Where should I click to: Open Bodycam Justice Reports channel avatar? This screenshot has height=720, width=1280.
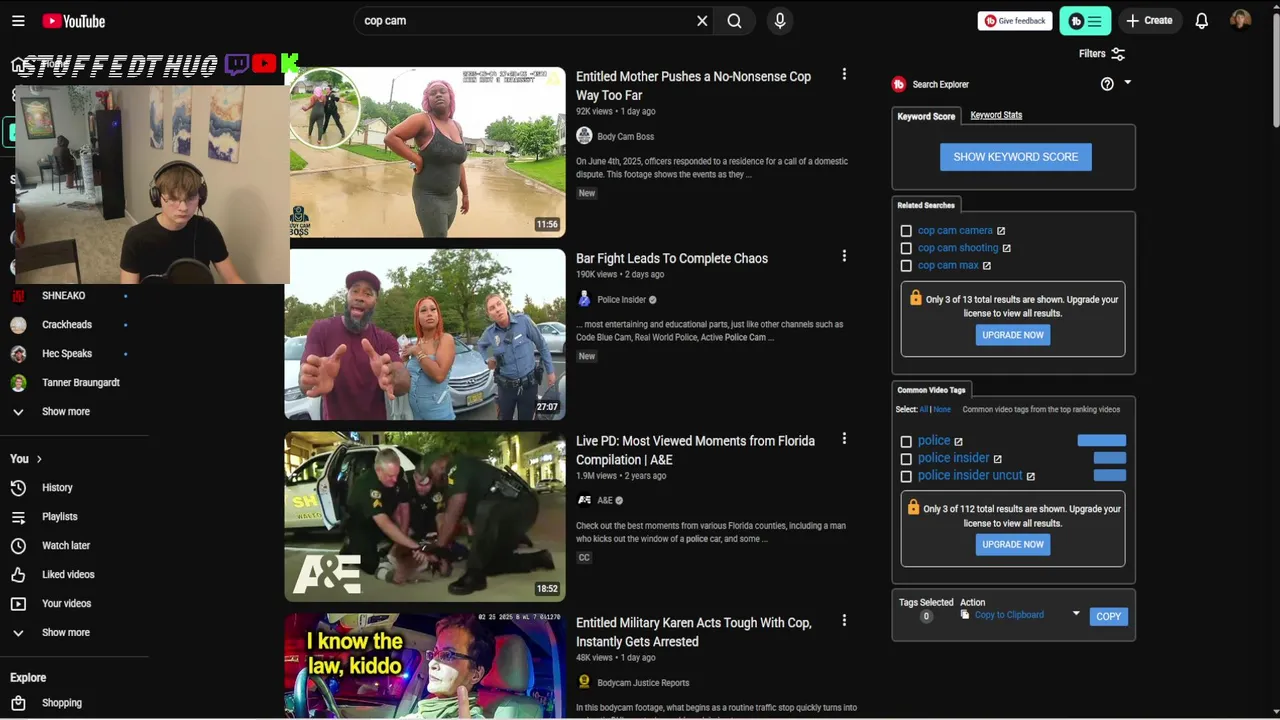(584, 682)
